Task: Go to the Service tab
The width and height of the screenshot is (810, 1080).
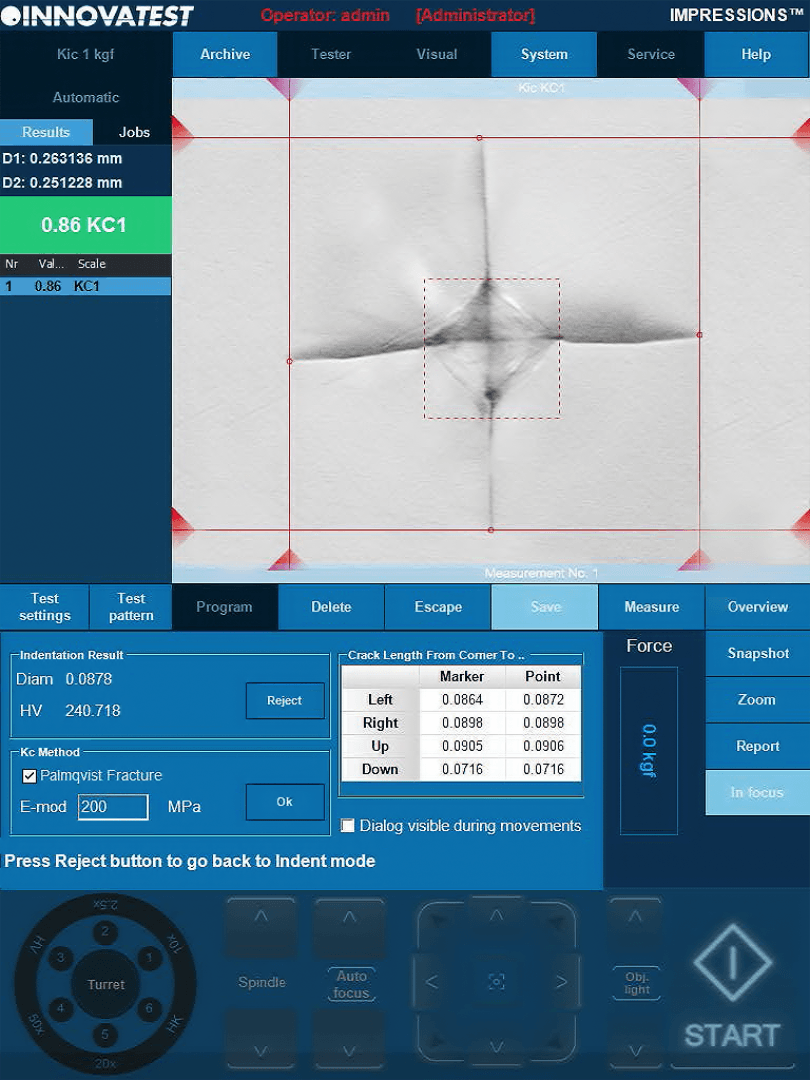Action: [x=651, y=54]
